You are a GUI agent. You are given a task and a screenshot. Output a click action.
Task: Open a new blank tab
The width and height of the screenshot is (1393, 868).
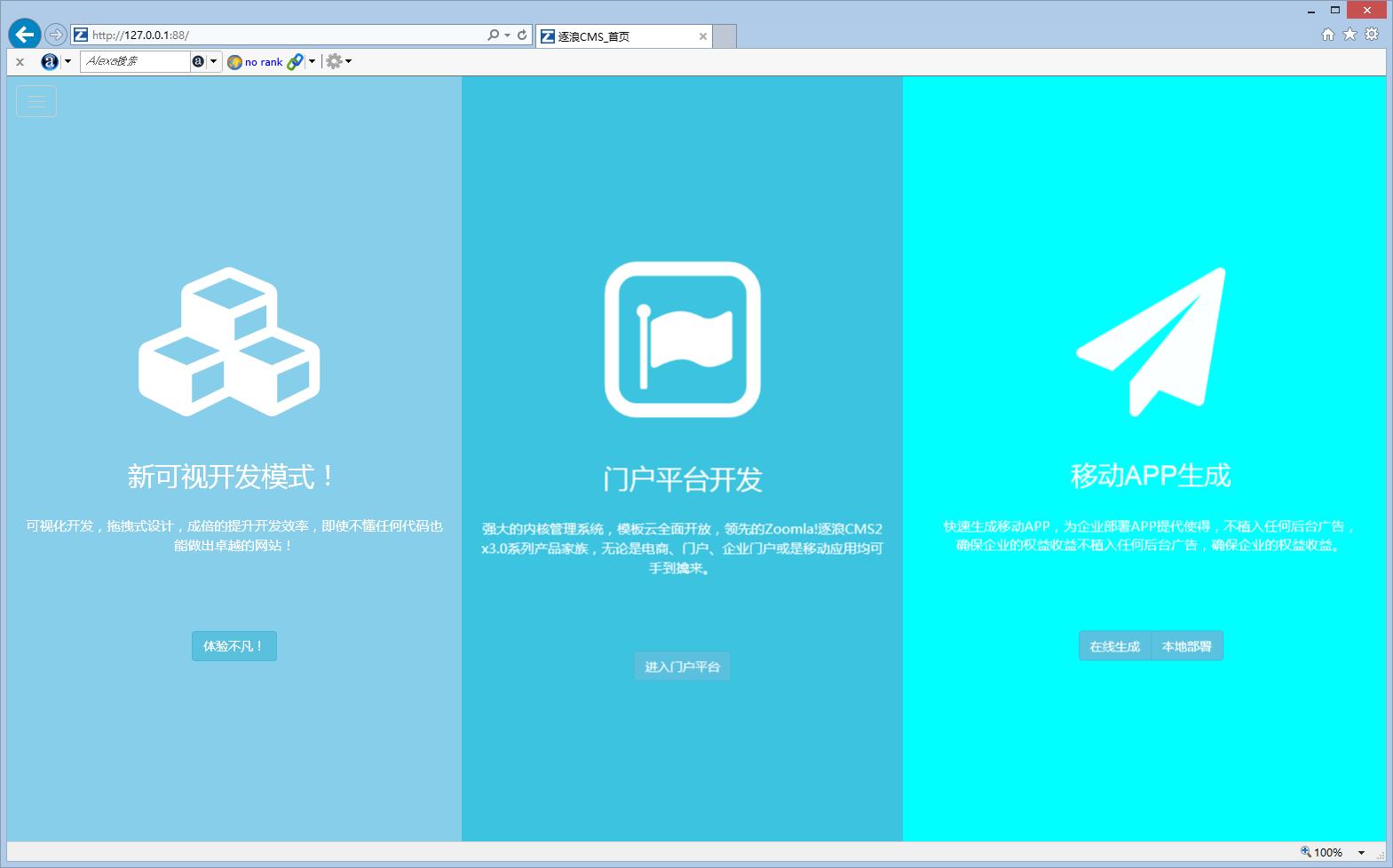(725, 36)
